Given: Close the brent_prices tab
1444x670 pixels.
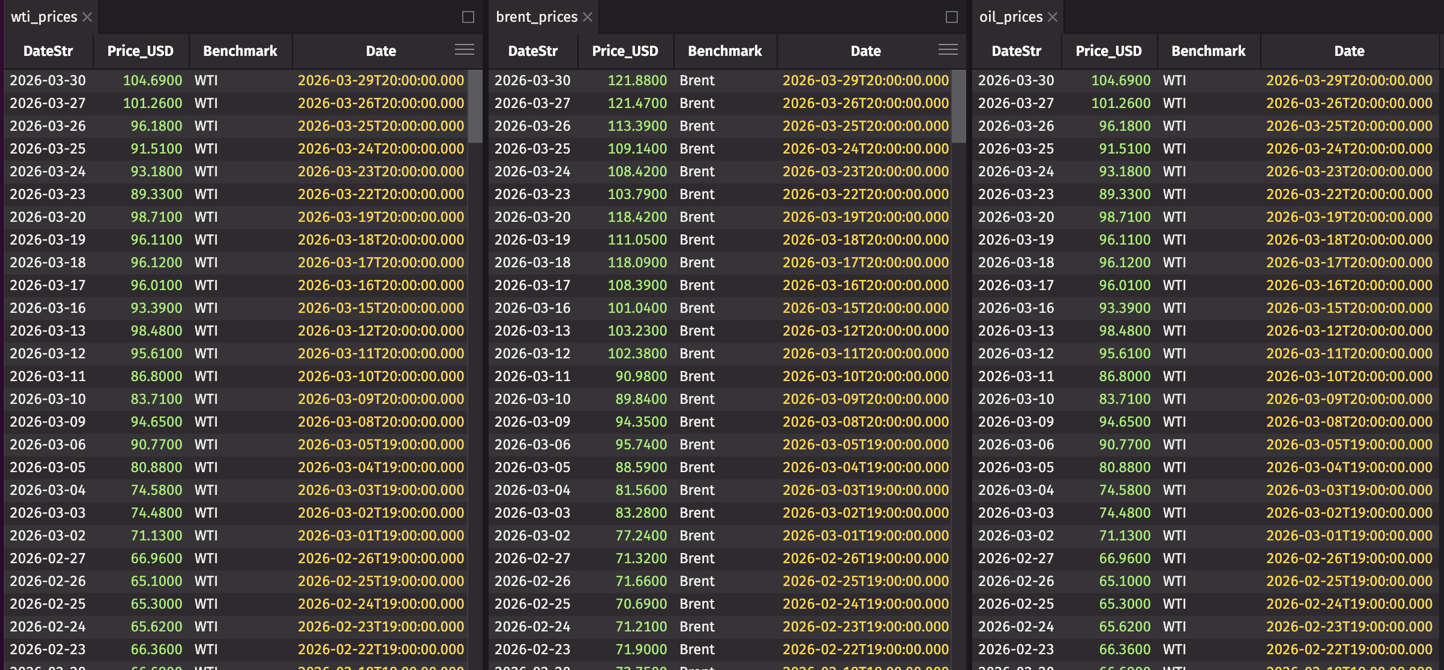Looking at the screenshot, I should tap(588, 17).
